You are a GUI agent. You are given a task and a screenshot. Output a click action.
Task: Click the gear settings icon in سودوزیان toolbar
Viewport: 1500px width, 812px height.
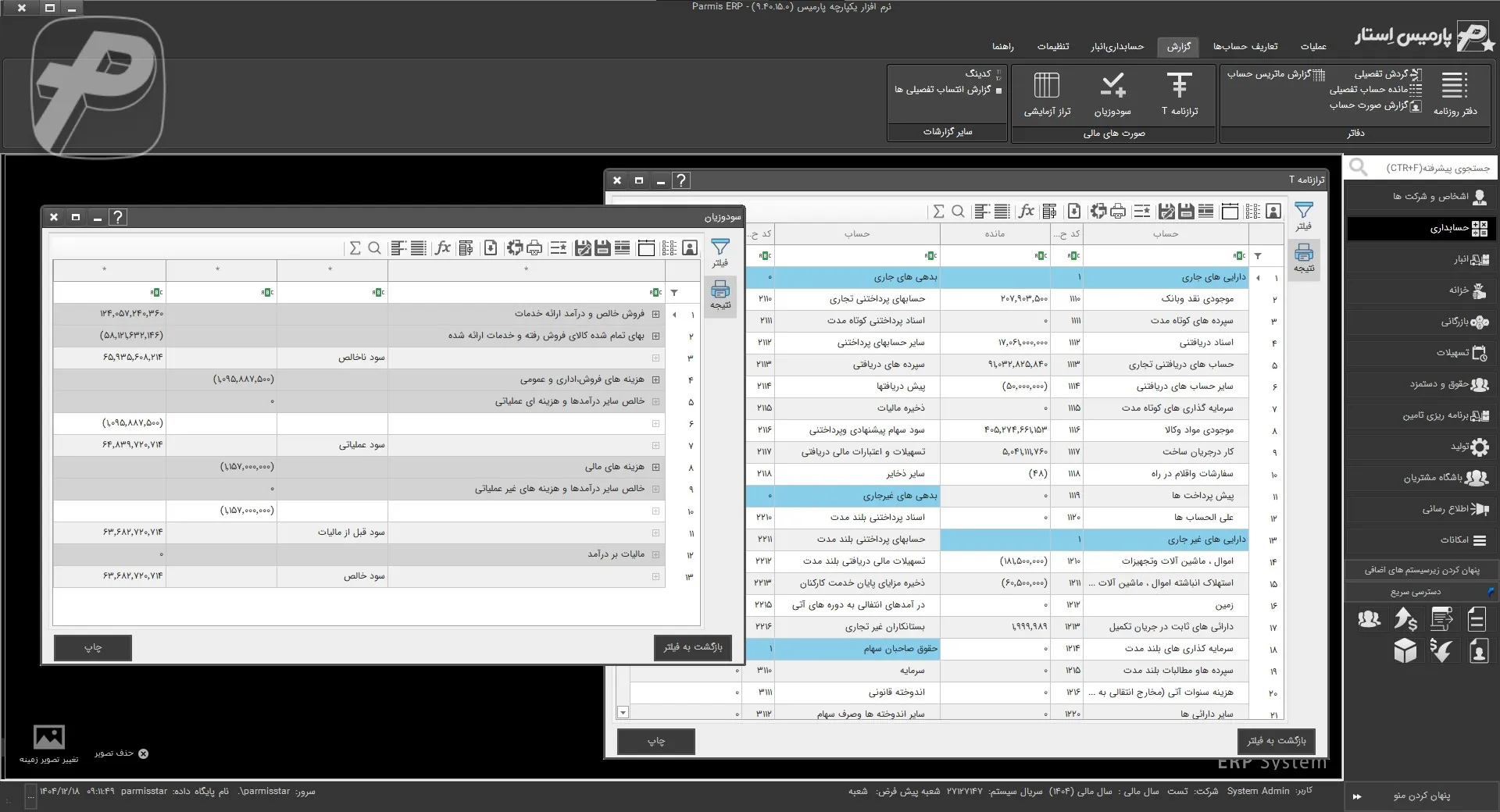coord(514,248)
